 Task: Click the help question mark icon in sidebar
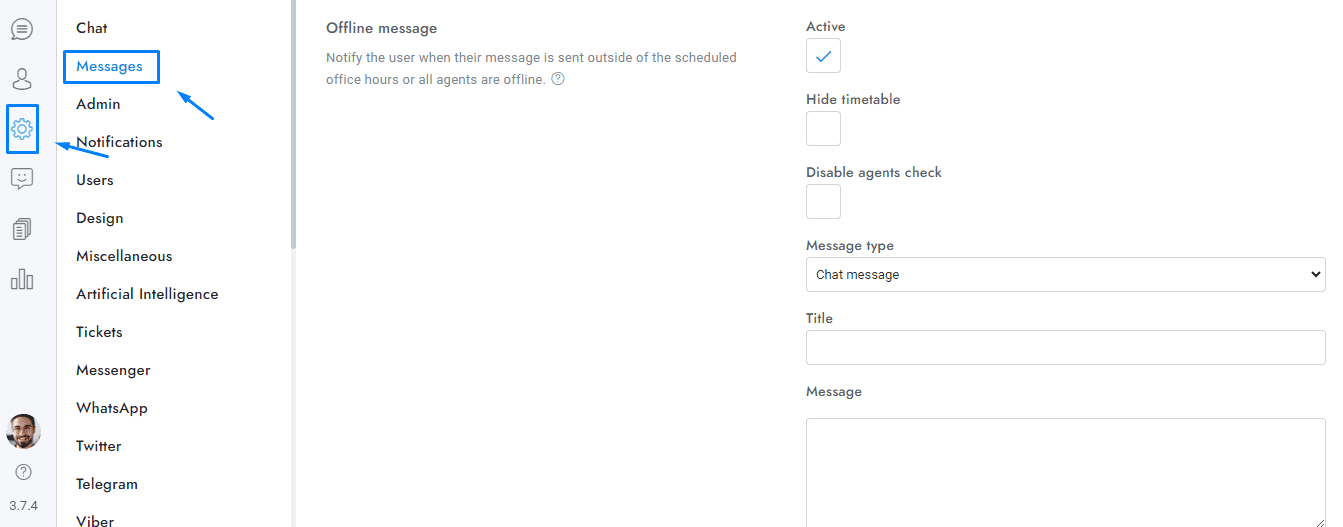click(x=23, y=472)
